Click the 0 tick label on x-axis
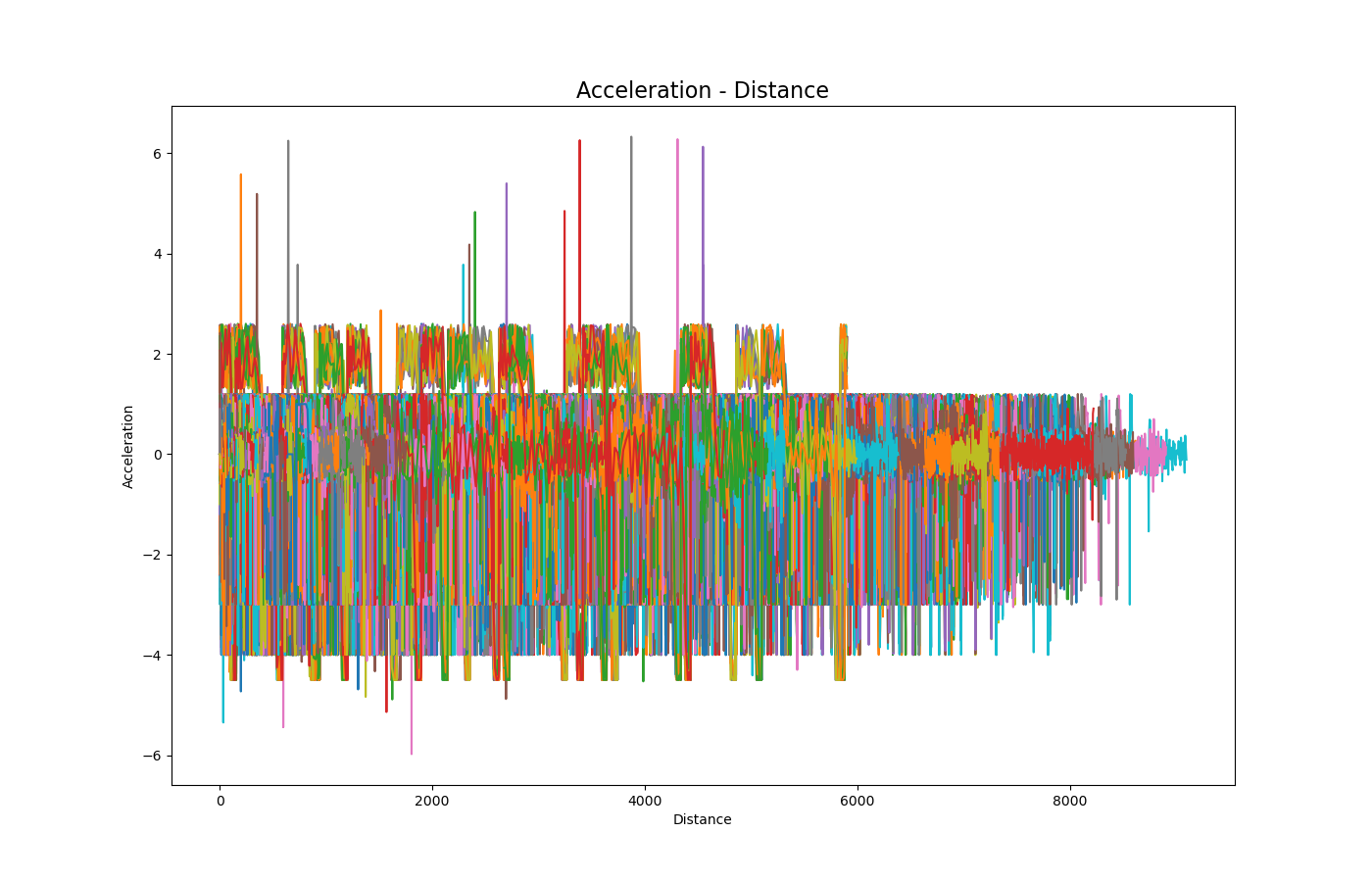This screenshot has width=1372, height=882. (220, 800)
